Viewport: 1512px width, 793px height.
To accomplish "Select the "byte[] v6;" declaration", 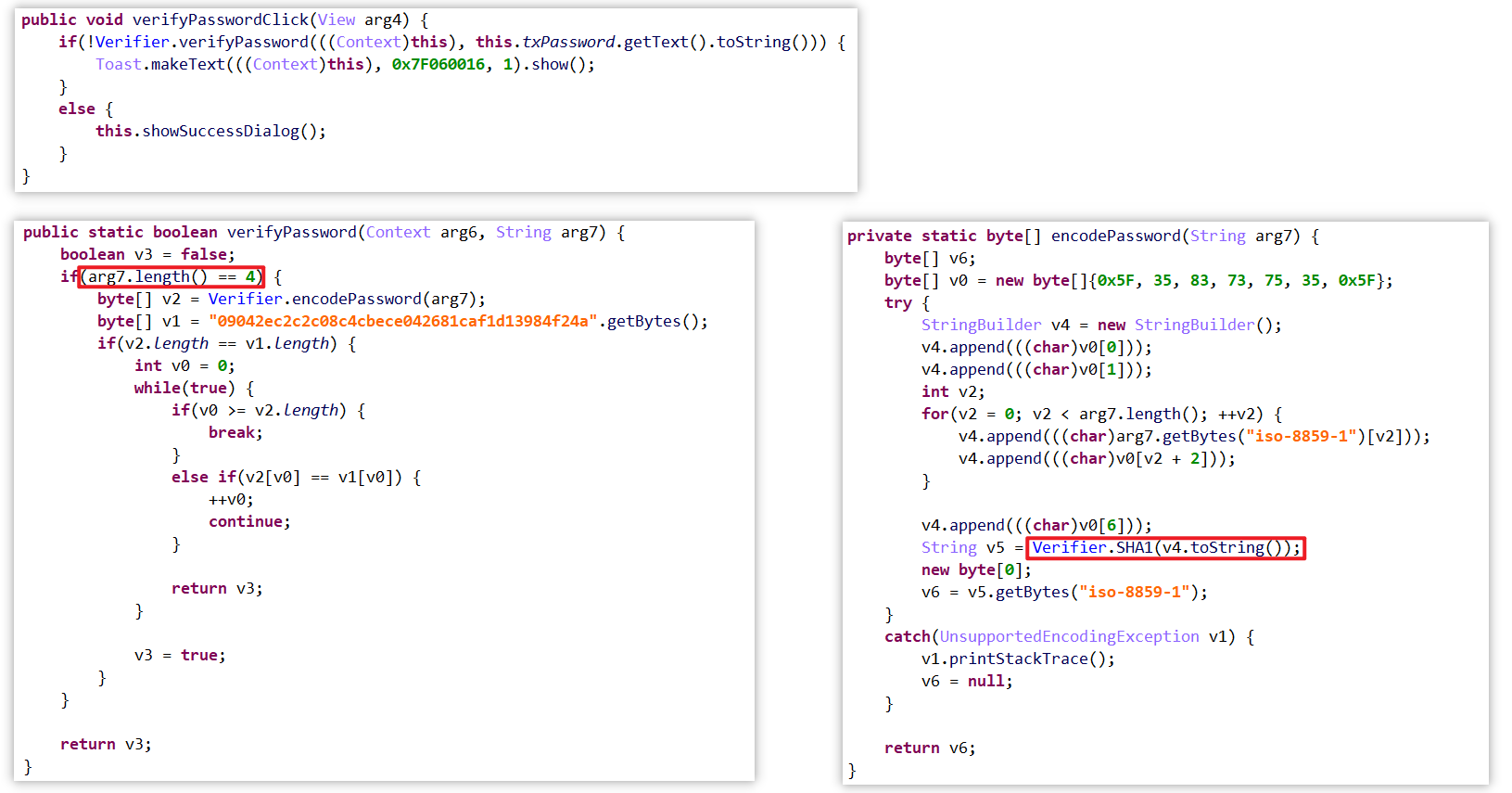I will tap(931, 258).
